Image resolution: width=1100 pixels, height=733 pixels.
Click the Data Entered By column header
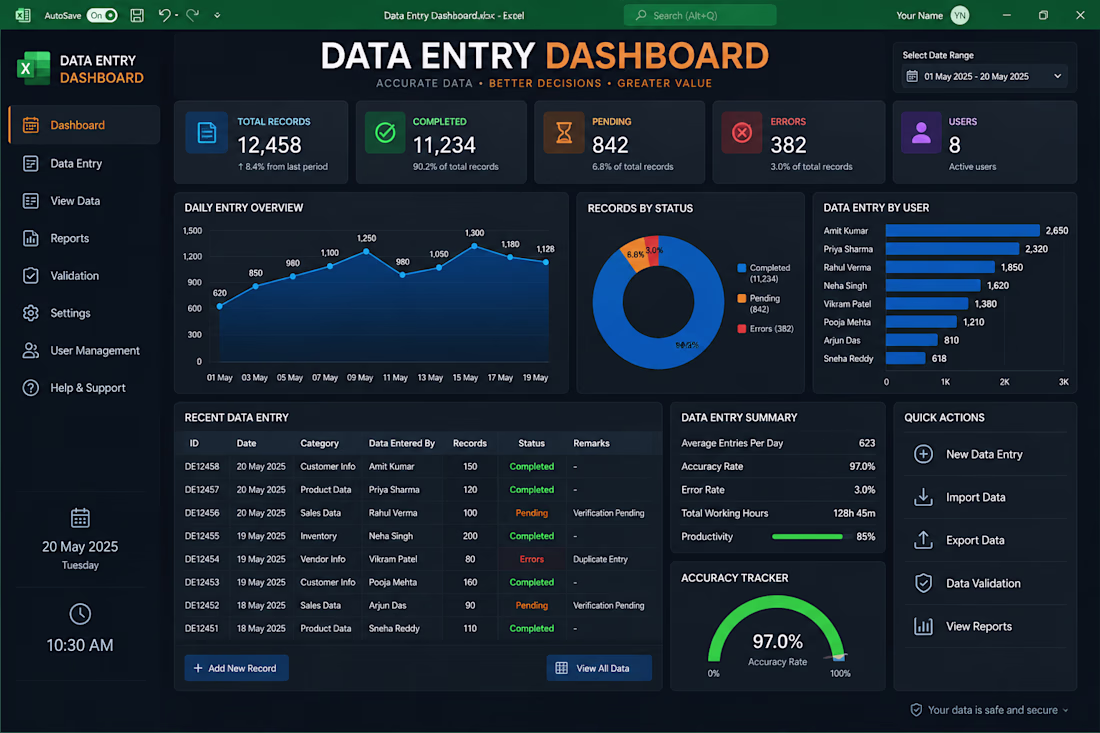point(402,443)
